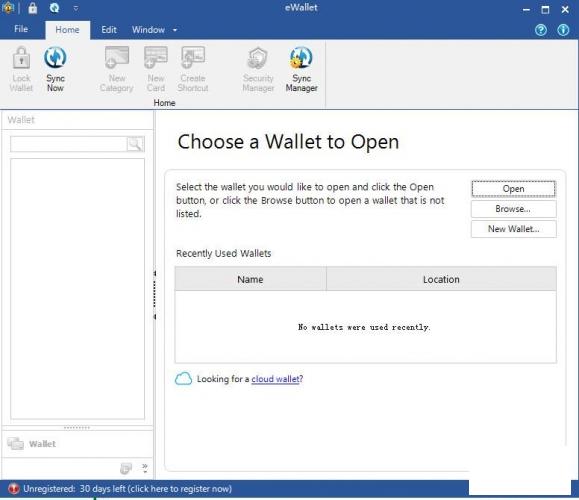Close the eWallet window
The image size is (579, 500).
(565, 10)
